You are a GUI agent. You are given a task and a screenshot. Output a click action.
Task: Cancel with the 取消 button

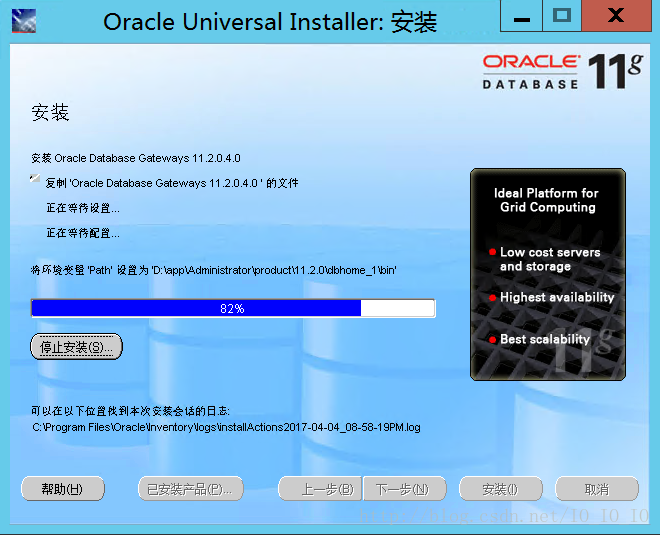click(x=597, y=489)
